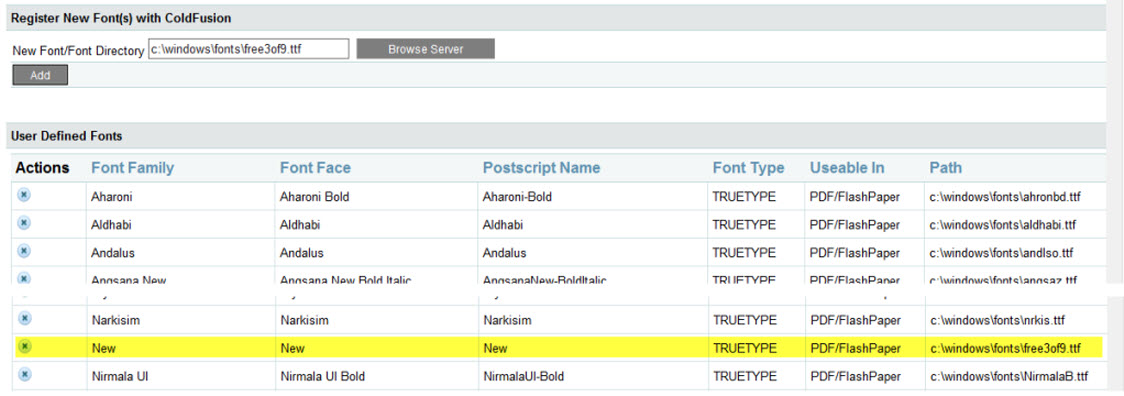Click the Browse Server button
Screen dimensions: 1124x396
click(x=425, y=49)
